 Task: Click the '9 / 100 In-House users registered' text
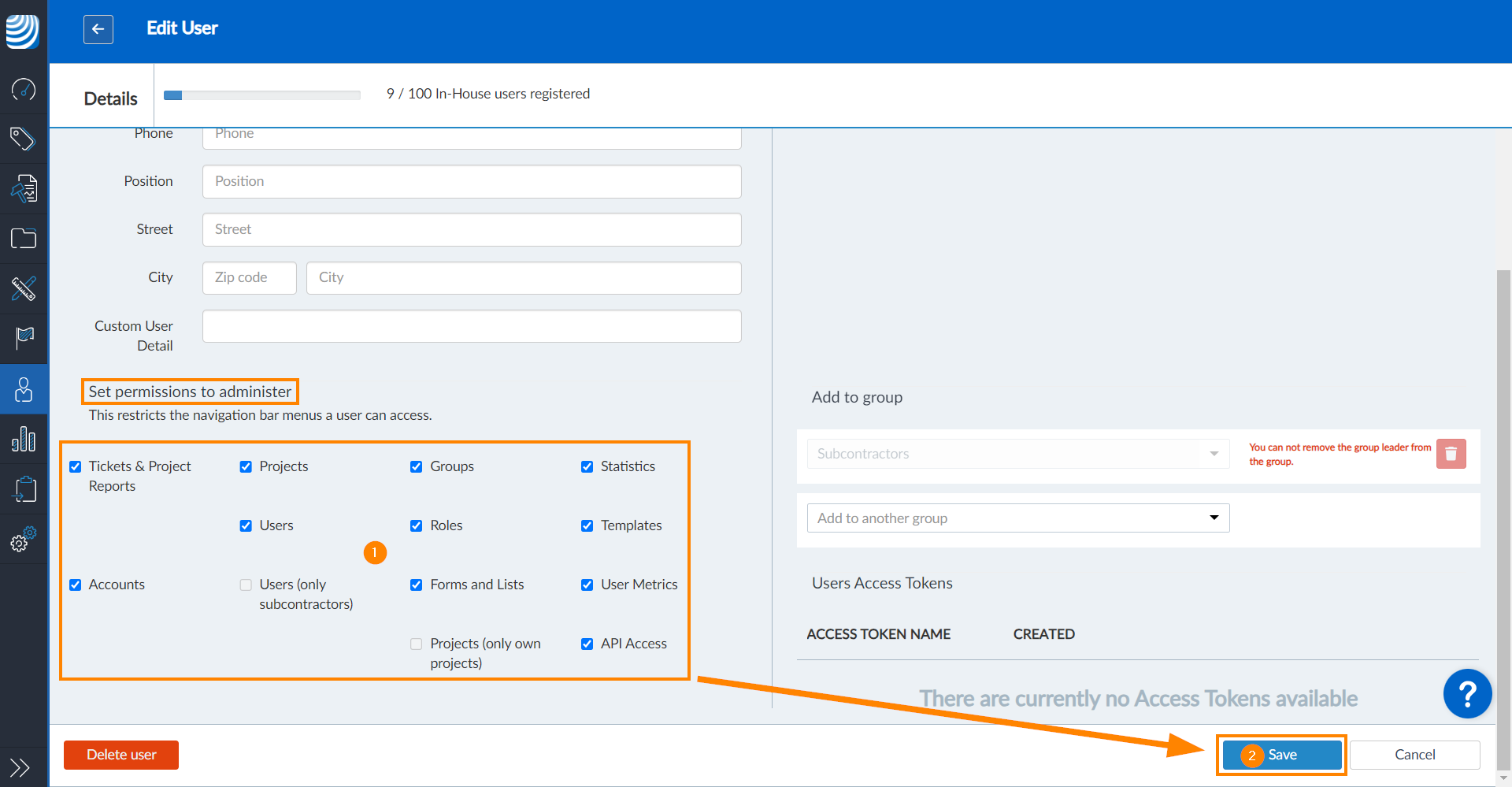click(x=488, y=94)
